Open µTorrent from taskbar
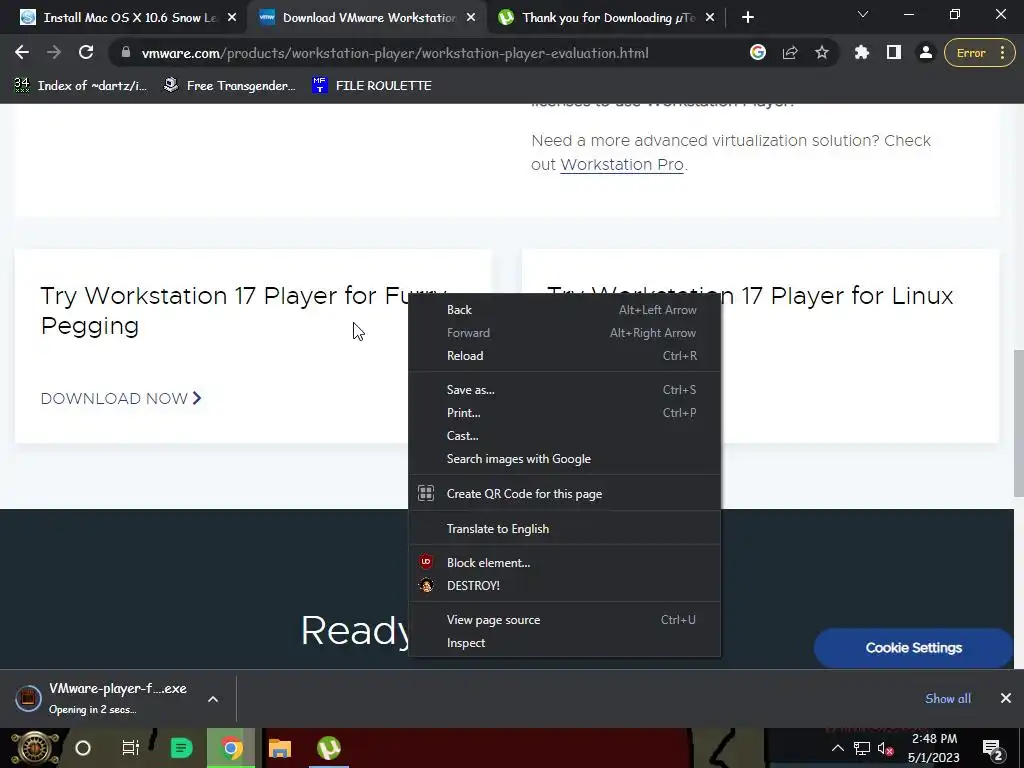The image size is (1024, 768). pyautogui.click(x=328, y=748)
